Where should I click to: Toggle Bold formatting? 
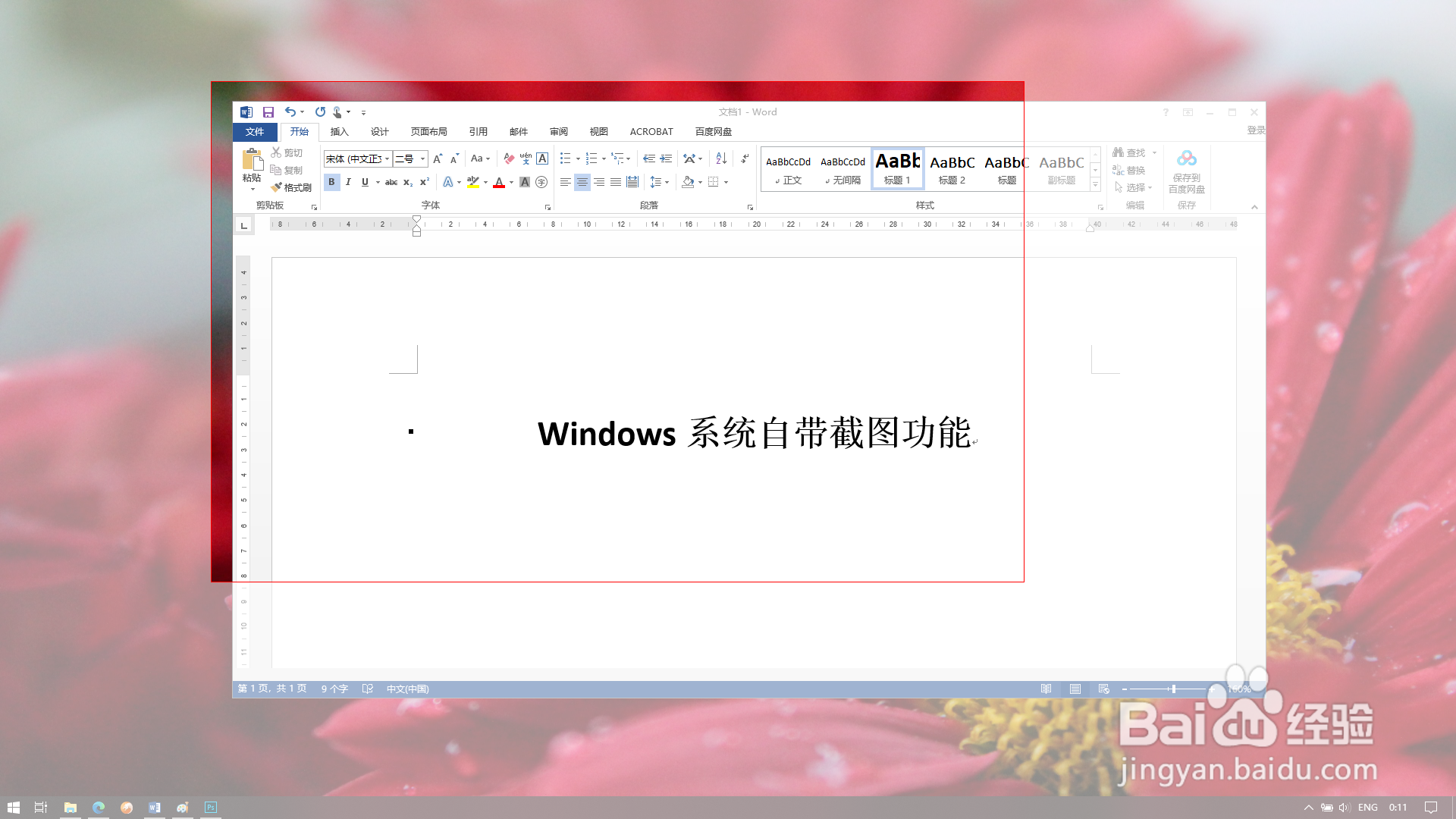coord(331,182)
